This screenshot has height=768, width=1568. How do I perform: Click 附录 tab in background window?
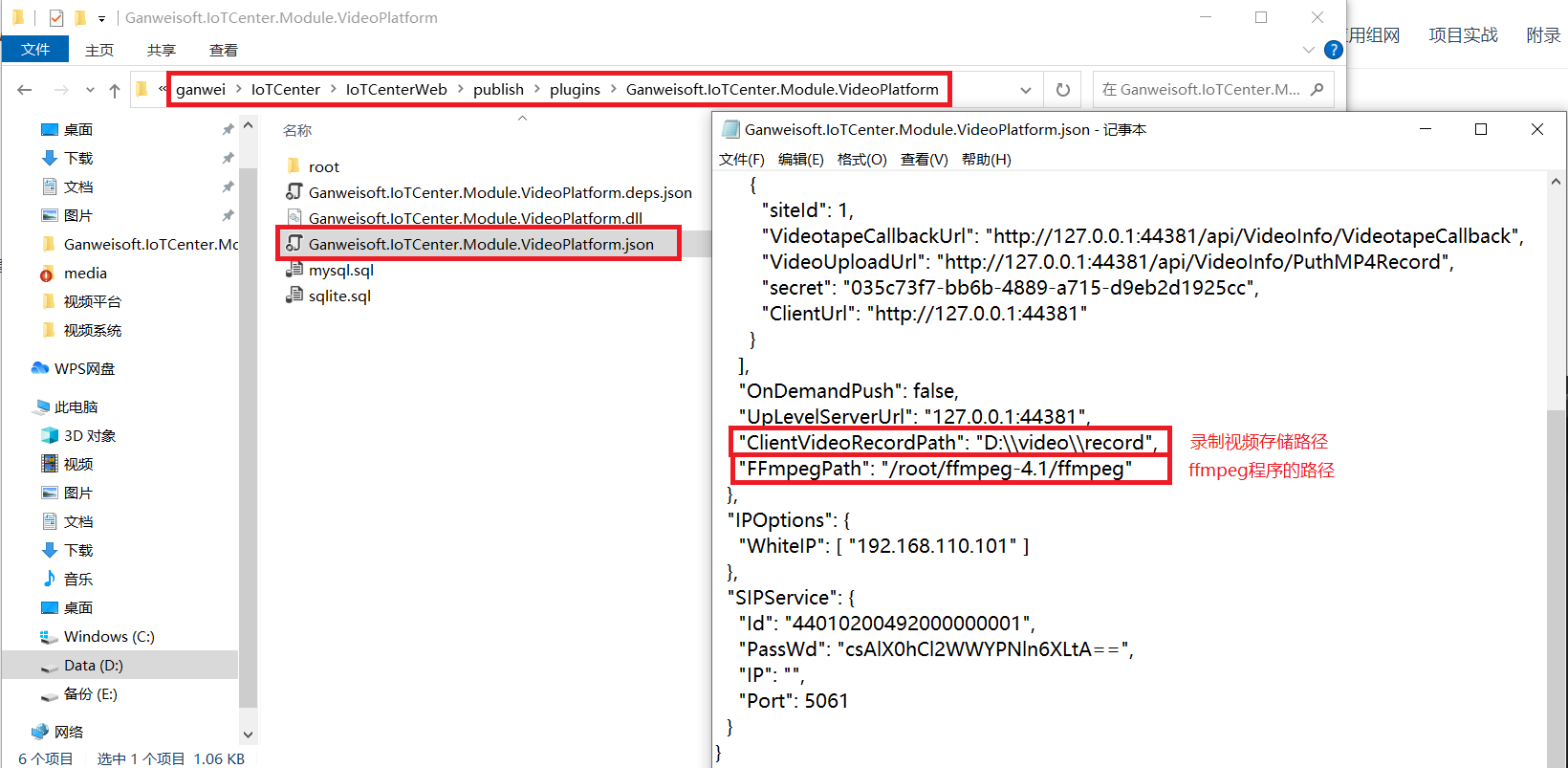point(1543,35)
